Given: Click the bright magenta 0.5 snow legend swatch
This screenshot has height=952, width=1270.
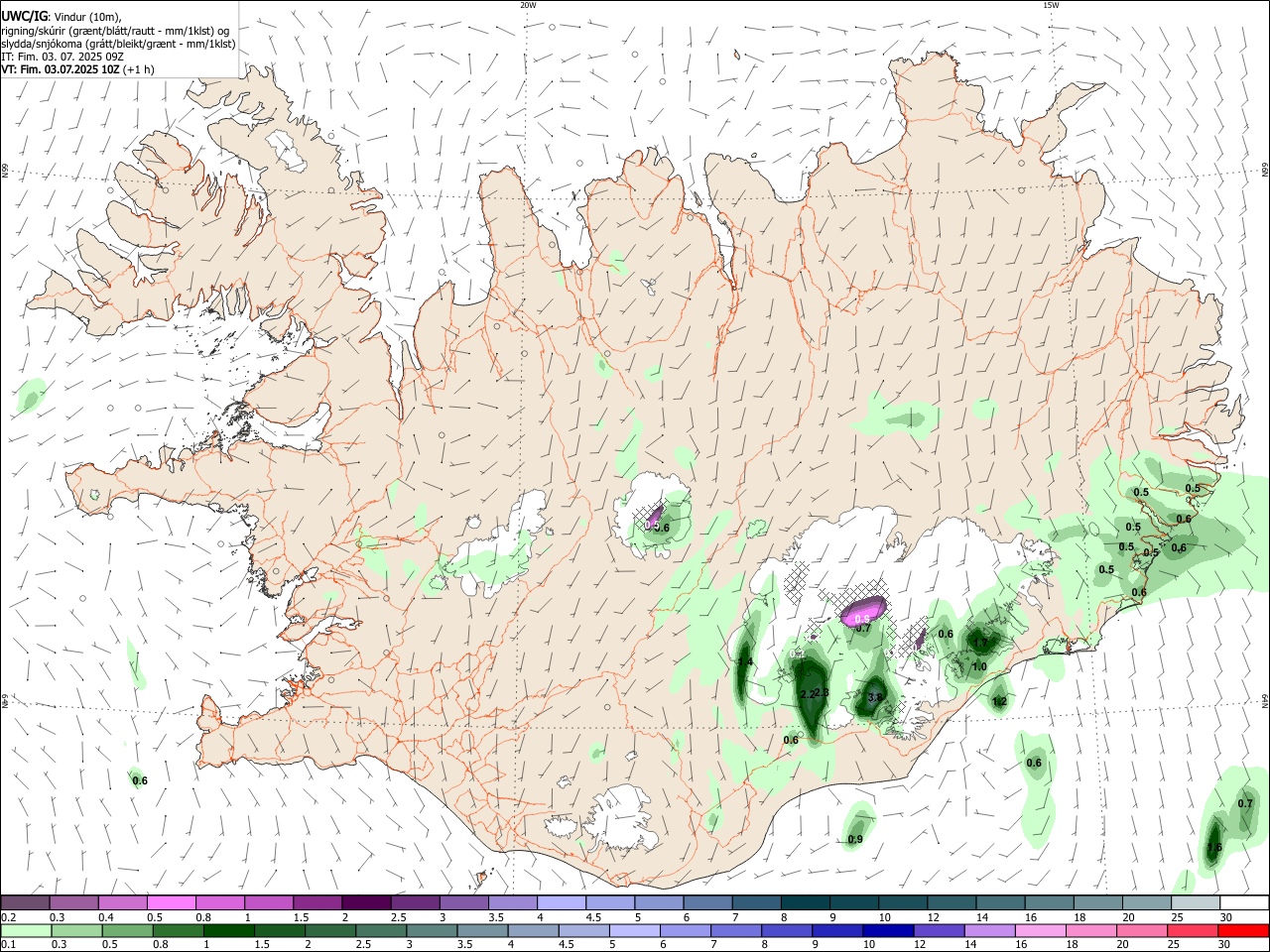Looking at the screenshot, I should [x=171, y=902].
